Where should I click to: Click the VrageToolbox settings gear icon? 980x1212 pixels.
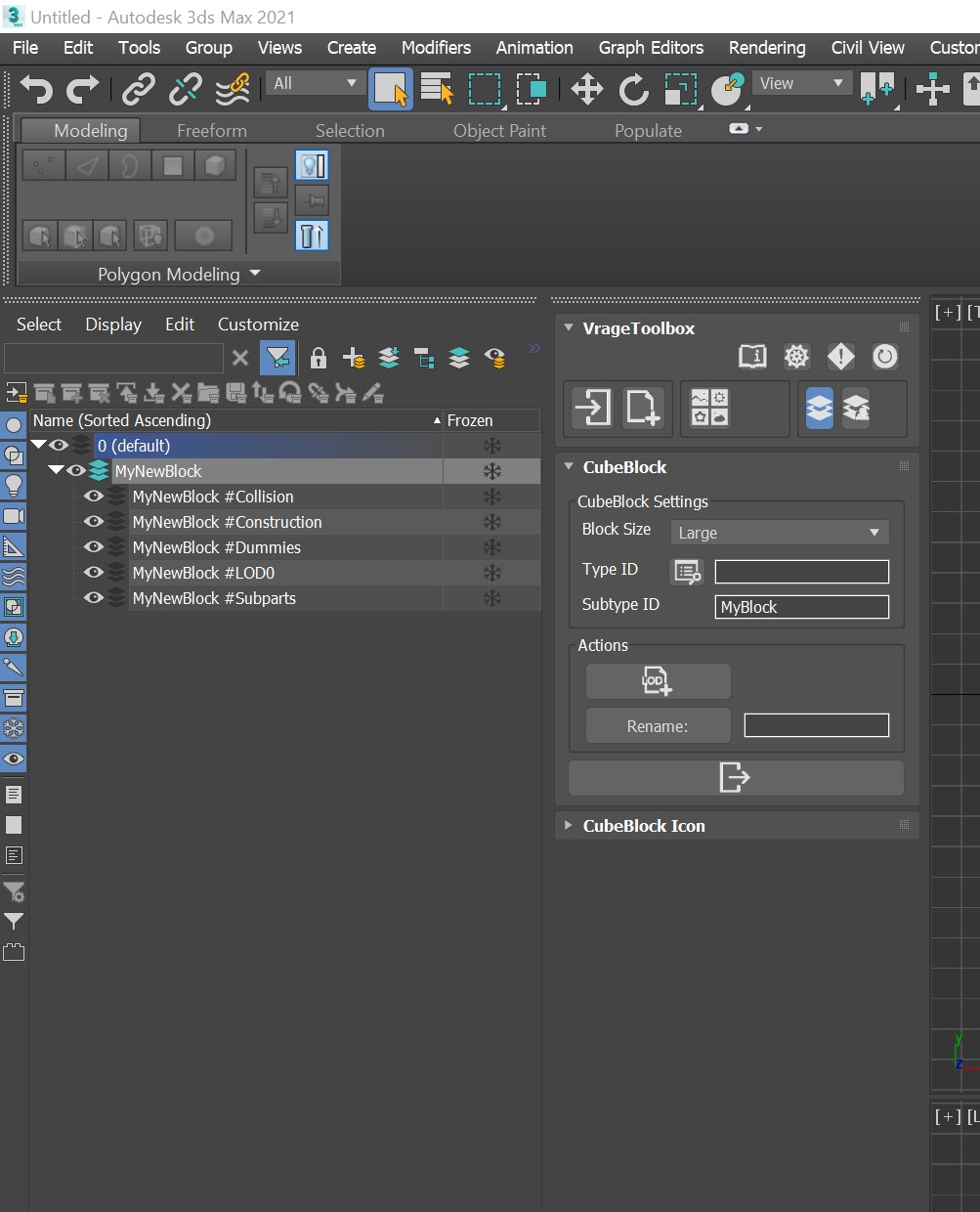point(796,357)
